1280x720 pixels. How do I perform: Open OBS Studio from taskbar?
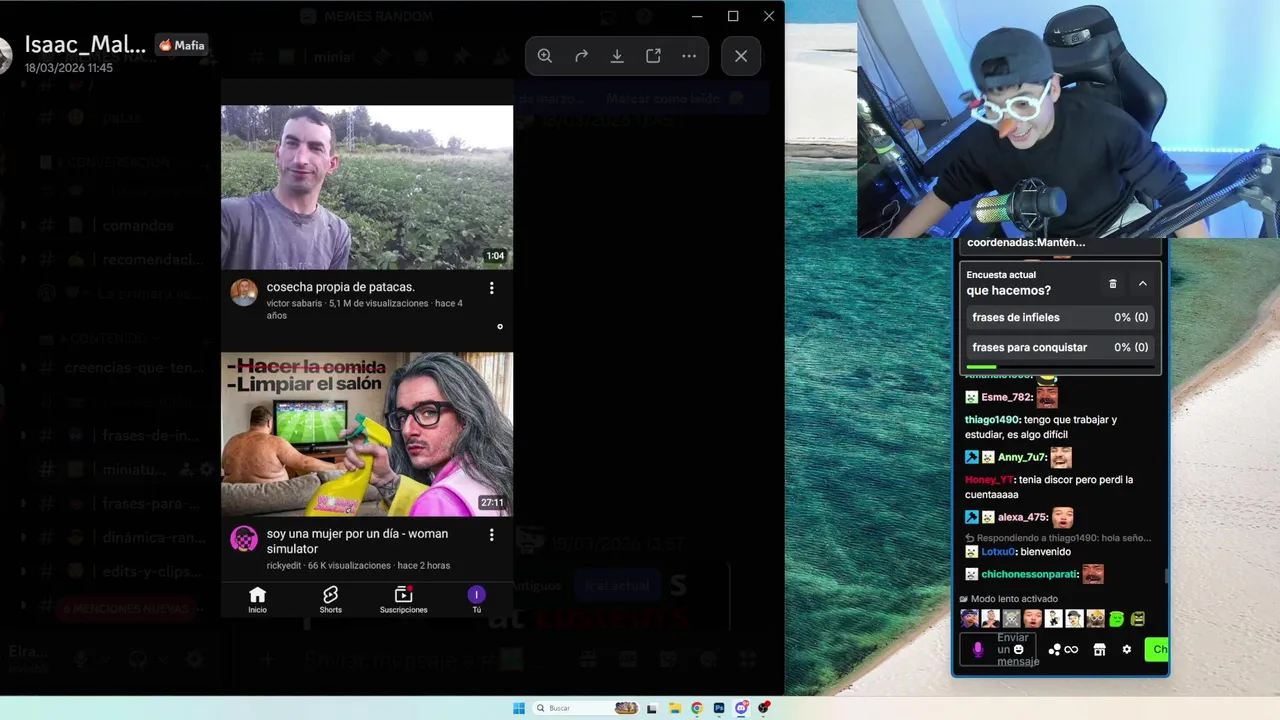[764, 708]
